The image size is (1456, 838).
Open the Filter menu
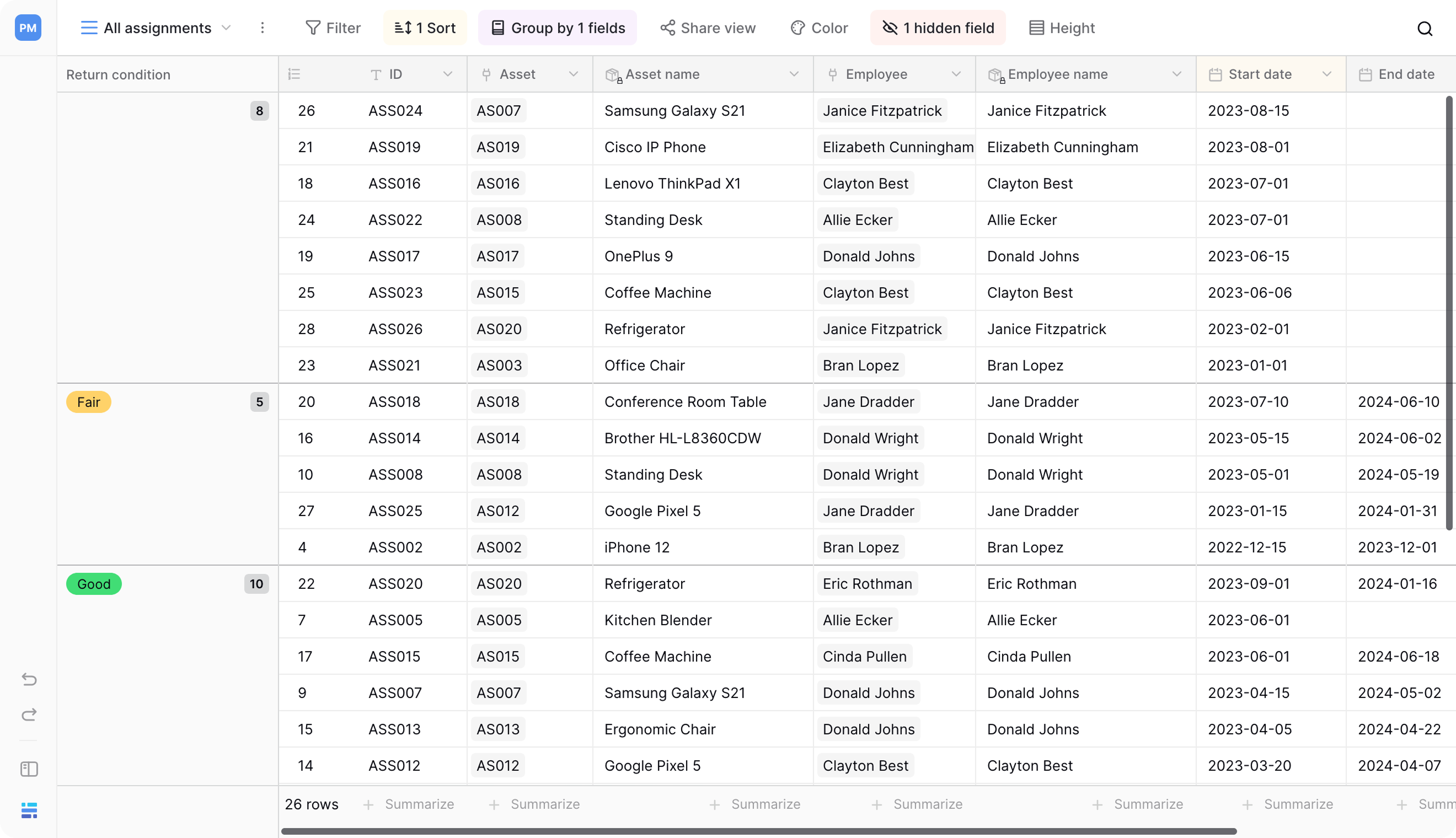click(x=333, y=28)
